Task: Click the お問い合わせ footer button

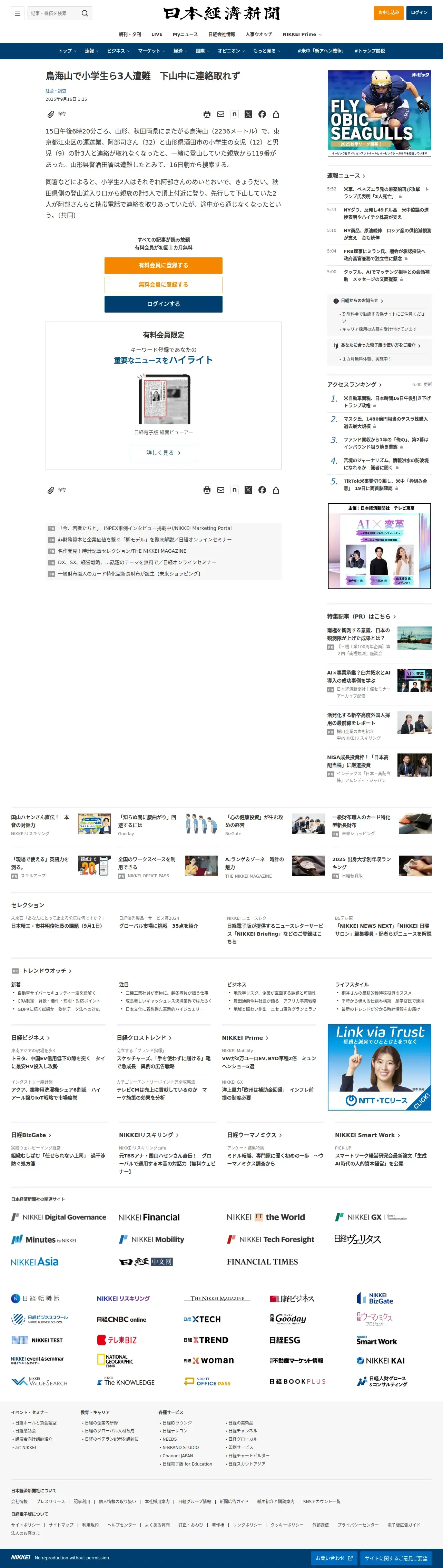Action: click(x=334, y=1558)
